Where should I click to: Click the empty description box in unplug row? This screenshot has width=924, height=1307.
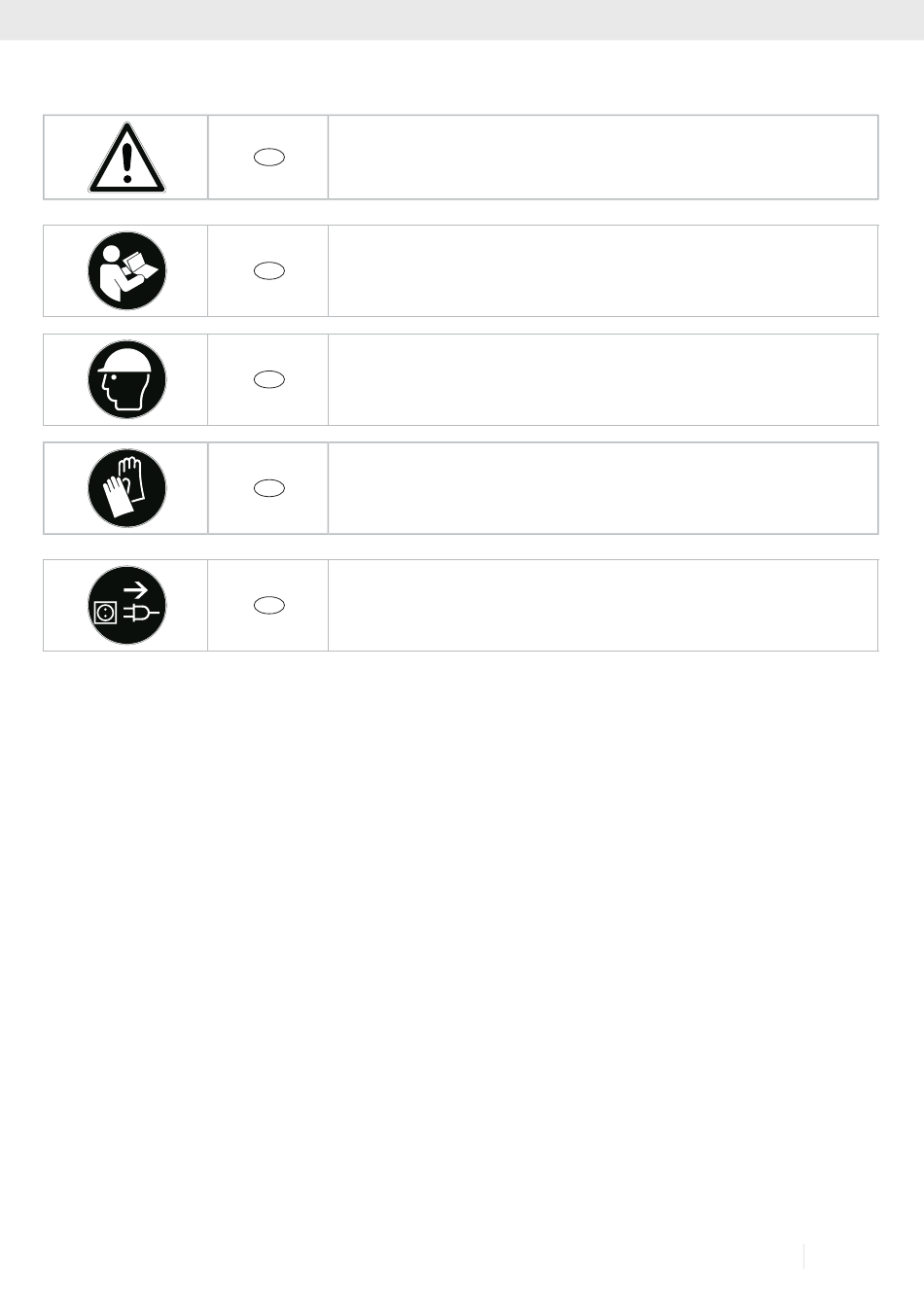click(x=603, y=605)
